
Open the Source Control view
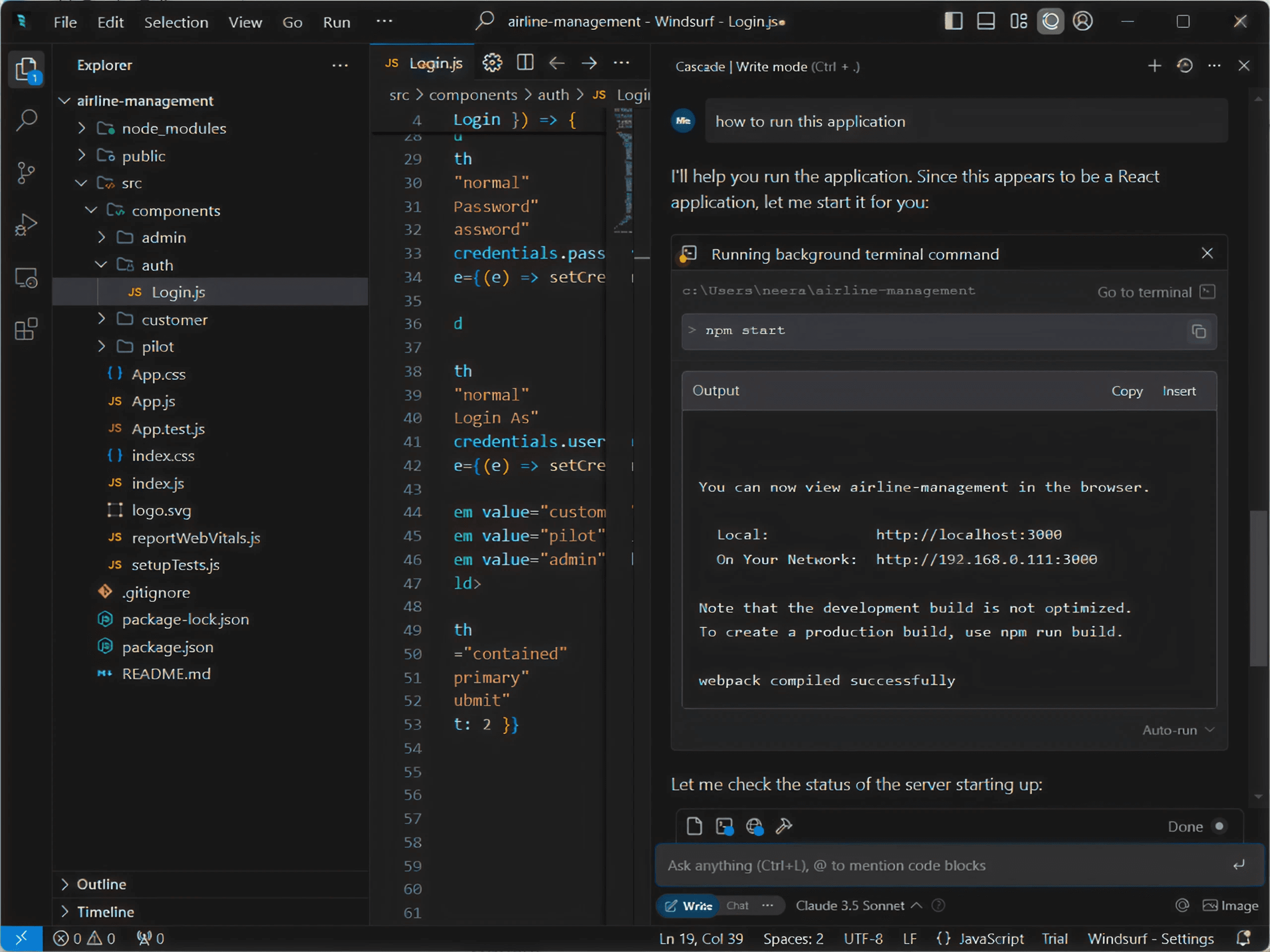pyautogui.click(x=26, y=173)
